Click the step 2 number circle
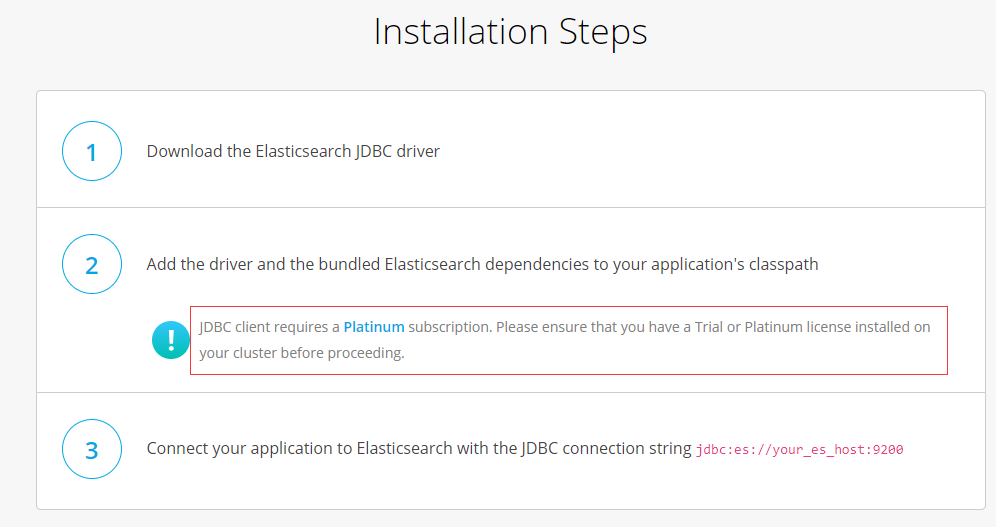Screen dimensions: 996x527 pyautogui.click(x=92, y=265)
